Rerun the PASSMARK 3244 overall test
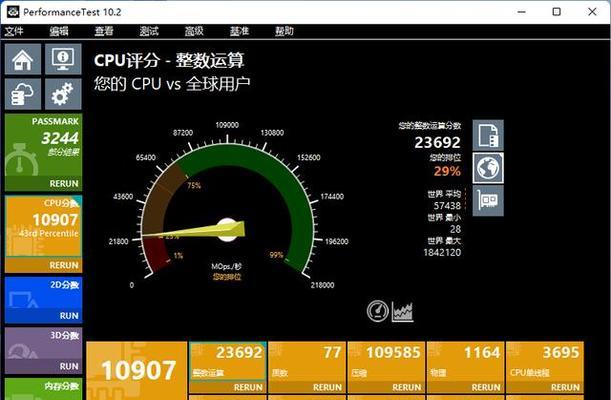Image resolution: width=611 pixels, height=400 pixels. click(x=64, y=183)
